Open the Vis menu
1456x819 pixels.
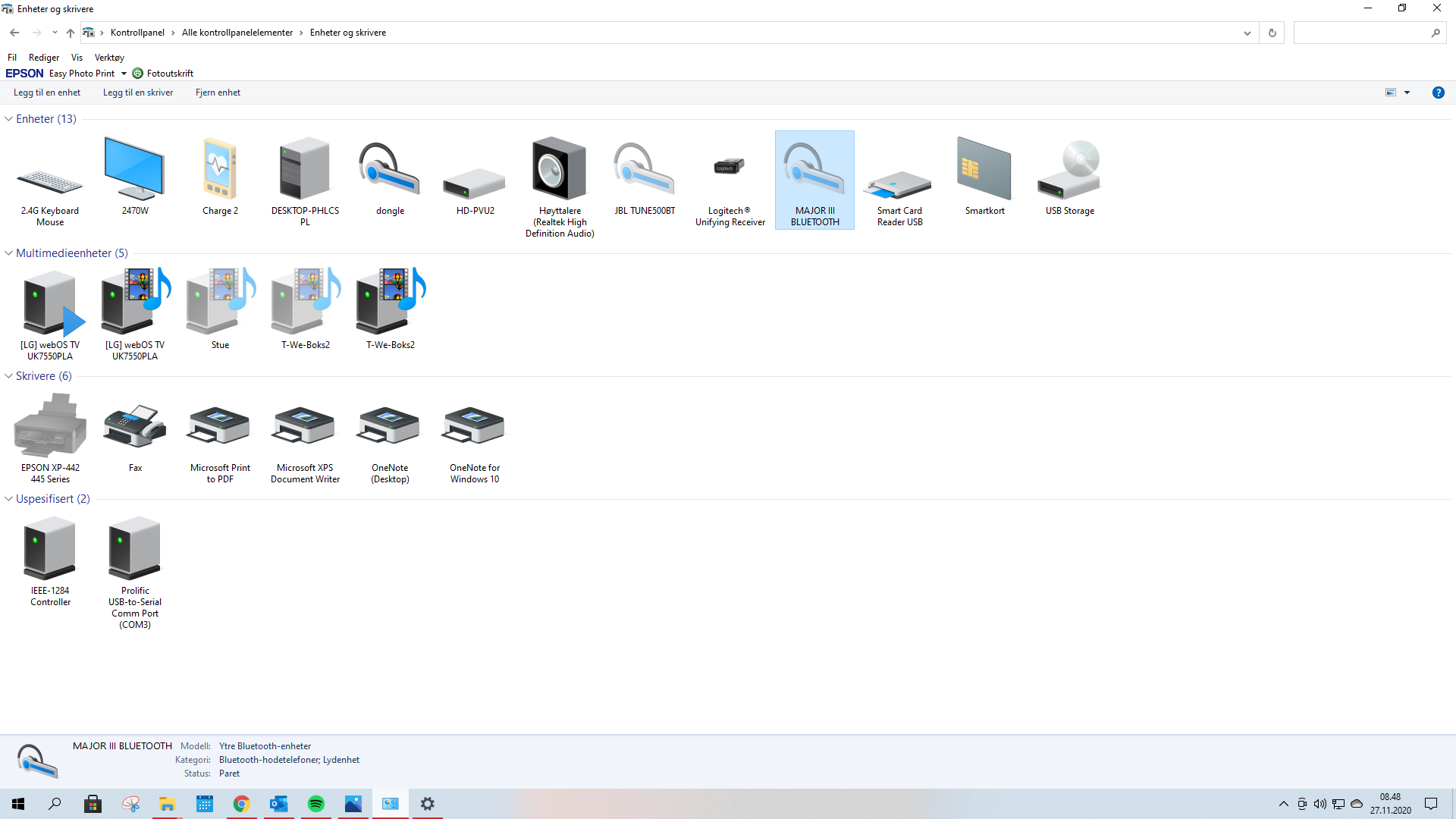[77, 58]
